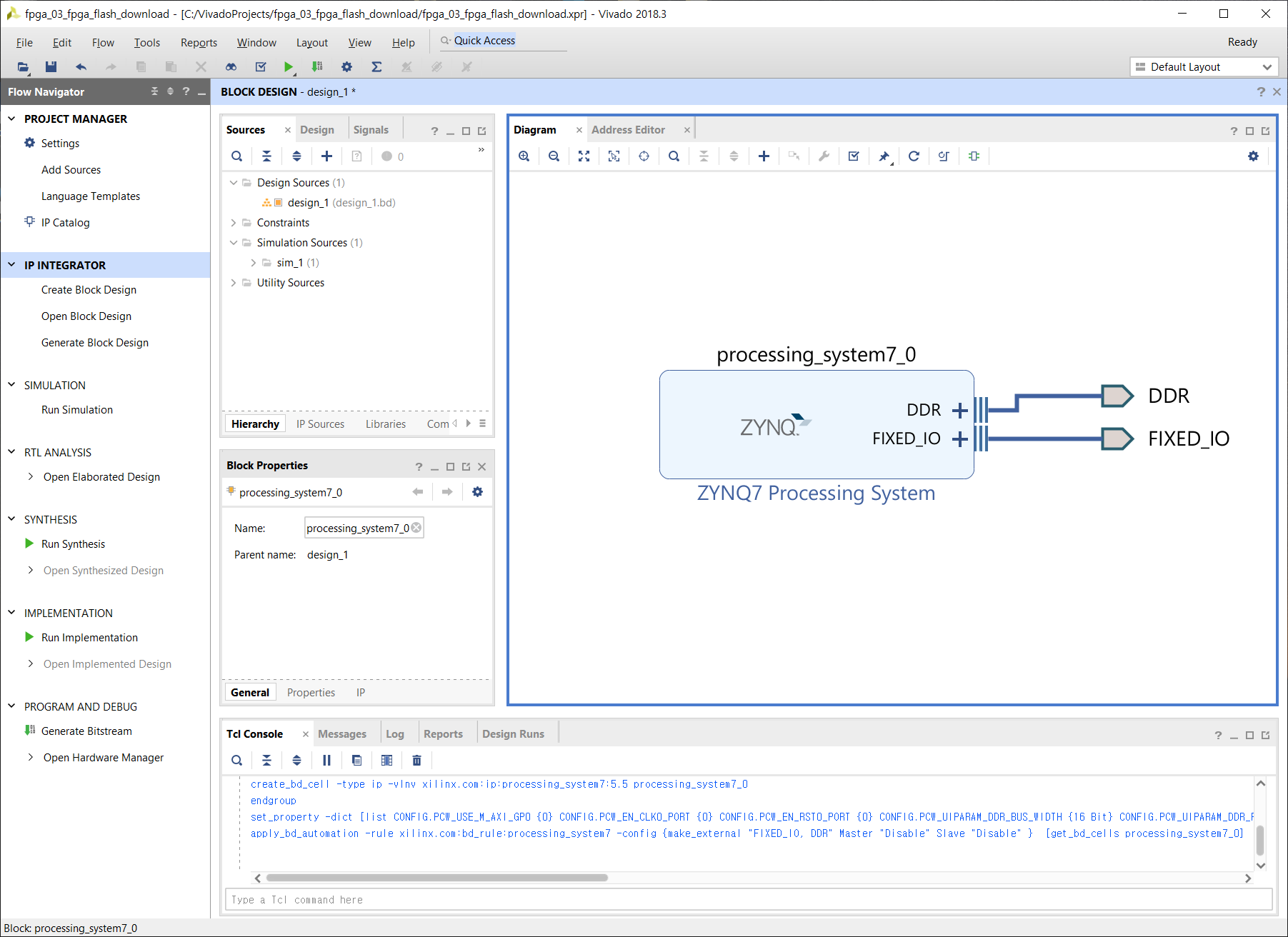This screenshot has width=1288, height=937.
Task: Open Block Properties settings gear
Action: [x=478, y=492]
